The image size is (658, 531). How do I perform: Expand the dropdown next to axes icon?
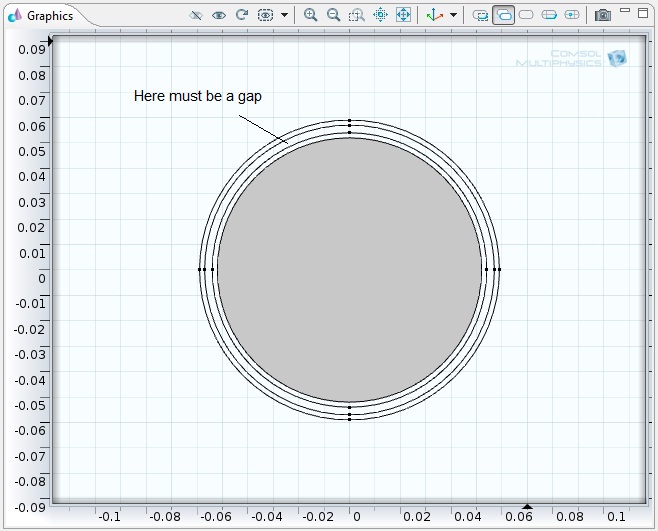tap(453, 15)
